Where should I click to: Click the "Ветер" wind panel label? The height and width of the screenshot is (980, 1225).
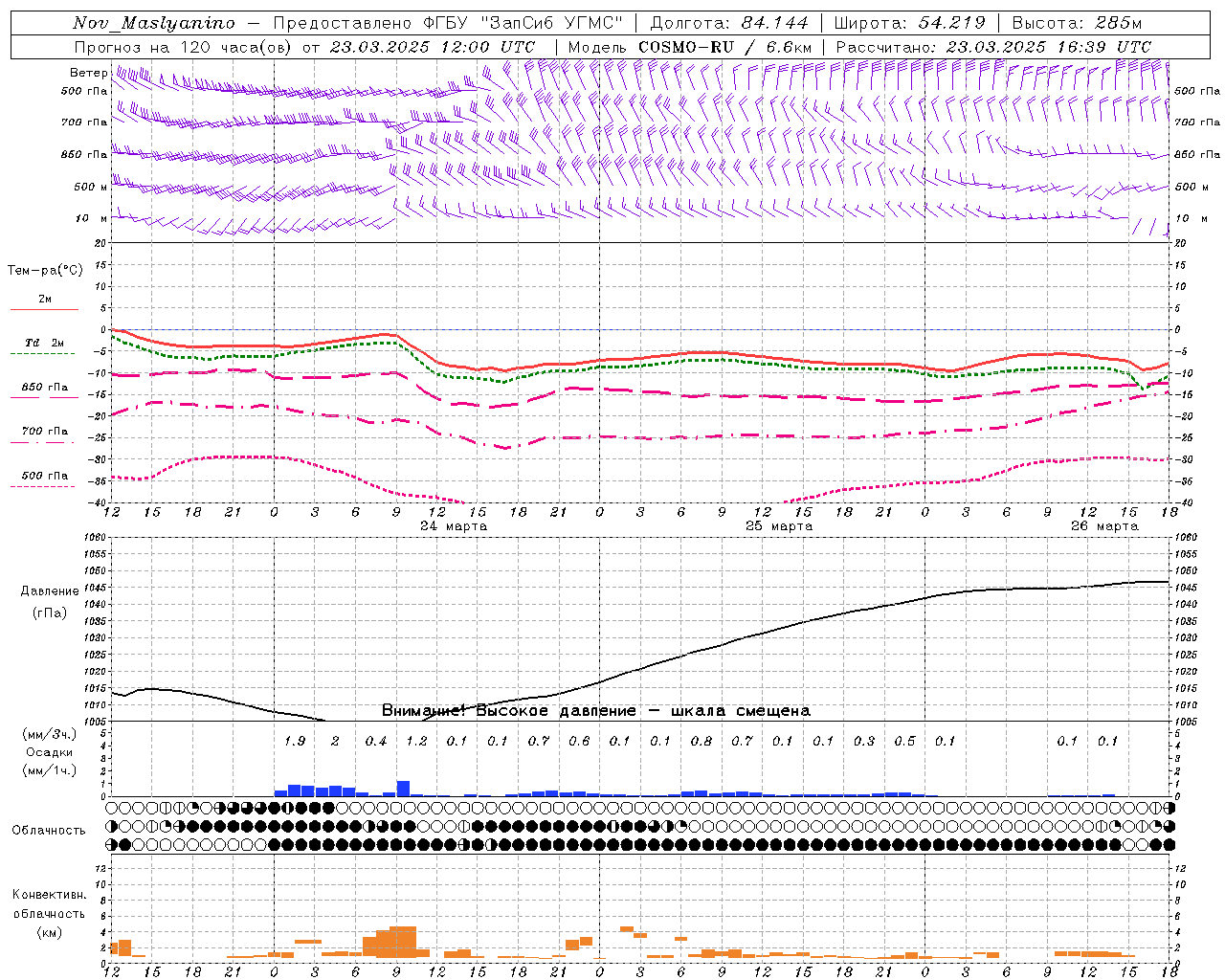88,73
